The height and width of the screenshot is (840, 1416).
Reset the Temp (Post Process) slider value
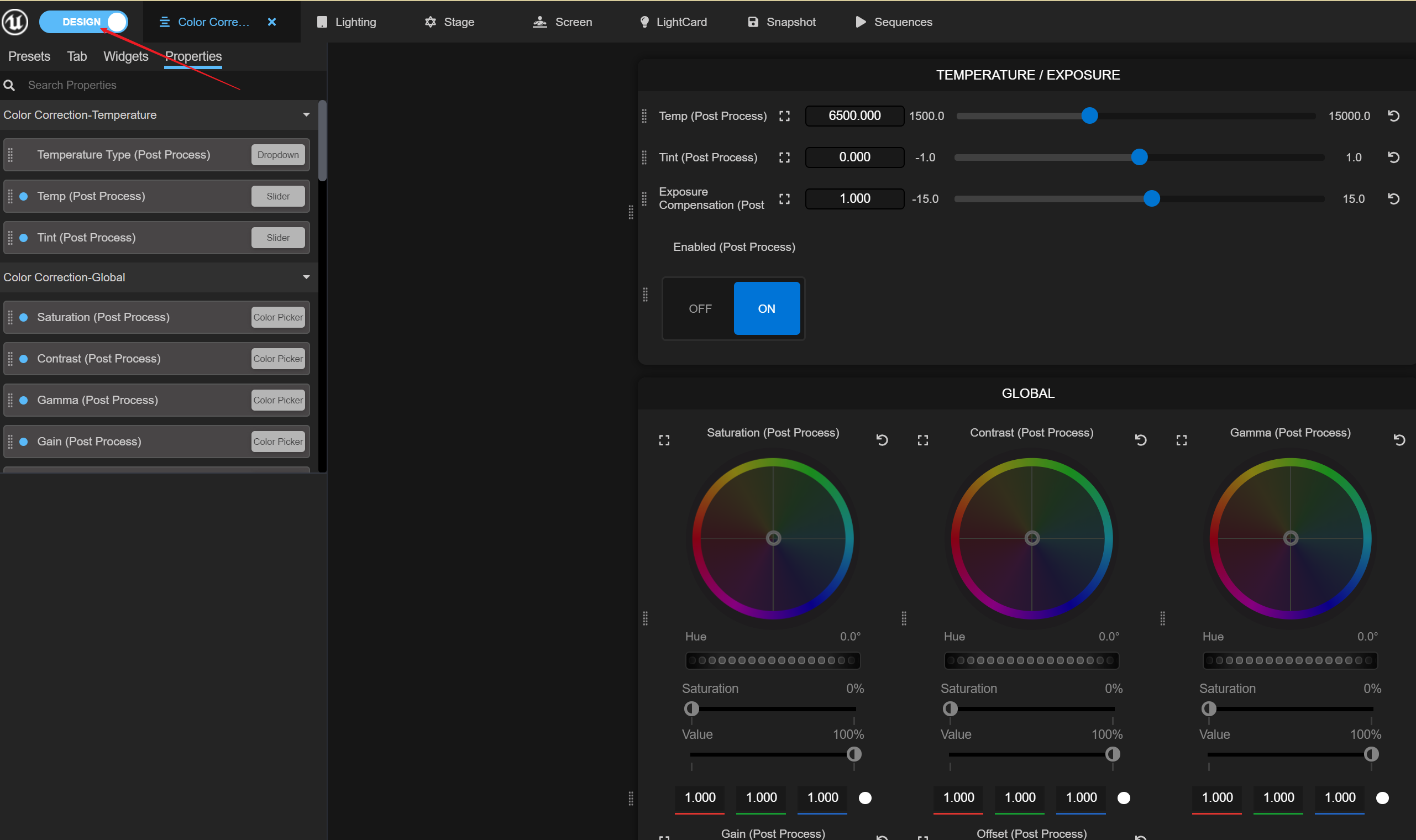pos(1394,116)
